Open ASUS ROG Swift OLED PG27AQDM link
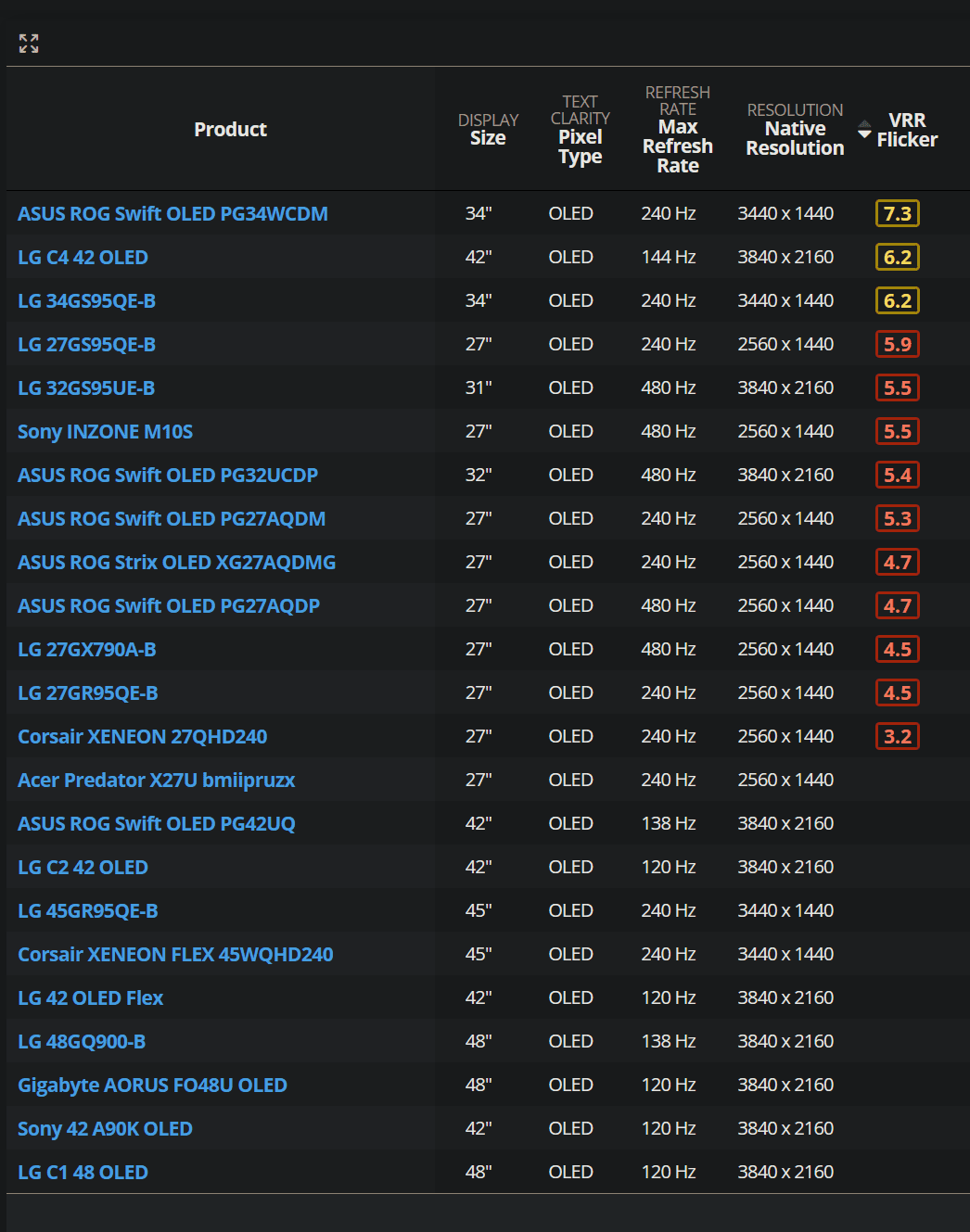The width and height of the screenshot is (970, 1232). (x=172, y=519)
